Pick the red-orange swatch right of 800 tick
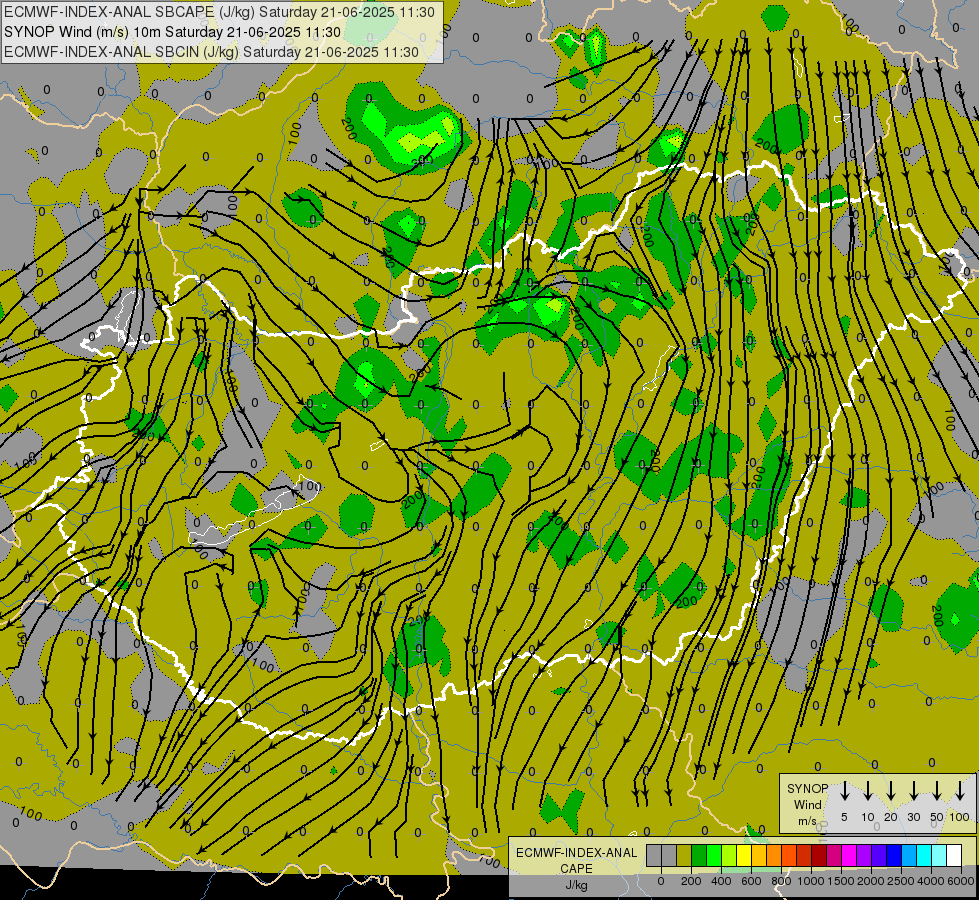 pos(789,855)
